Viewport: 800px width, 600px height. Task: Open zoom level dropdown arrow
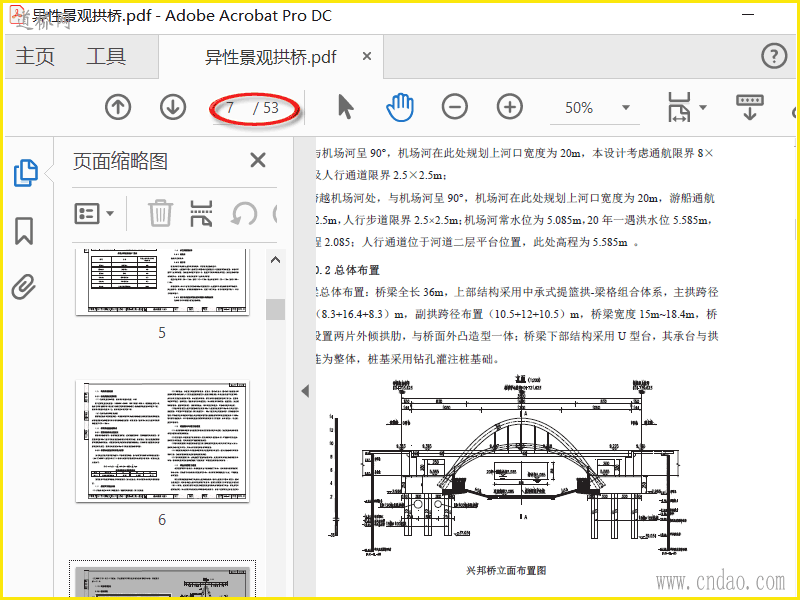coord(626,108)
